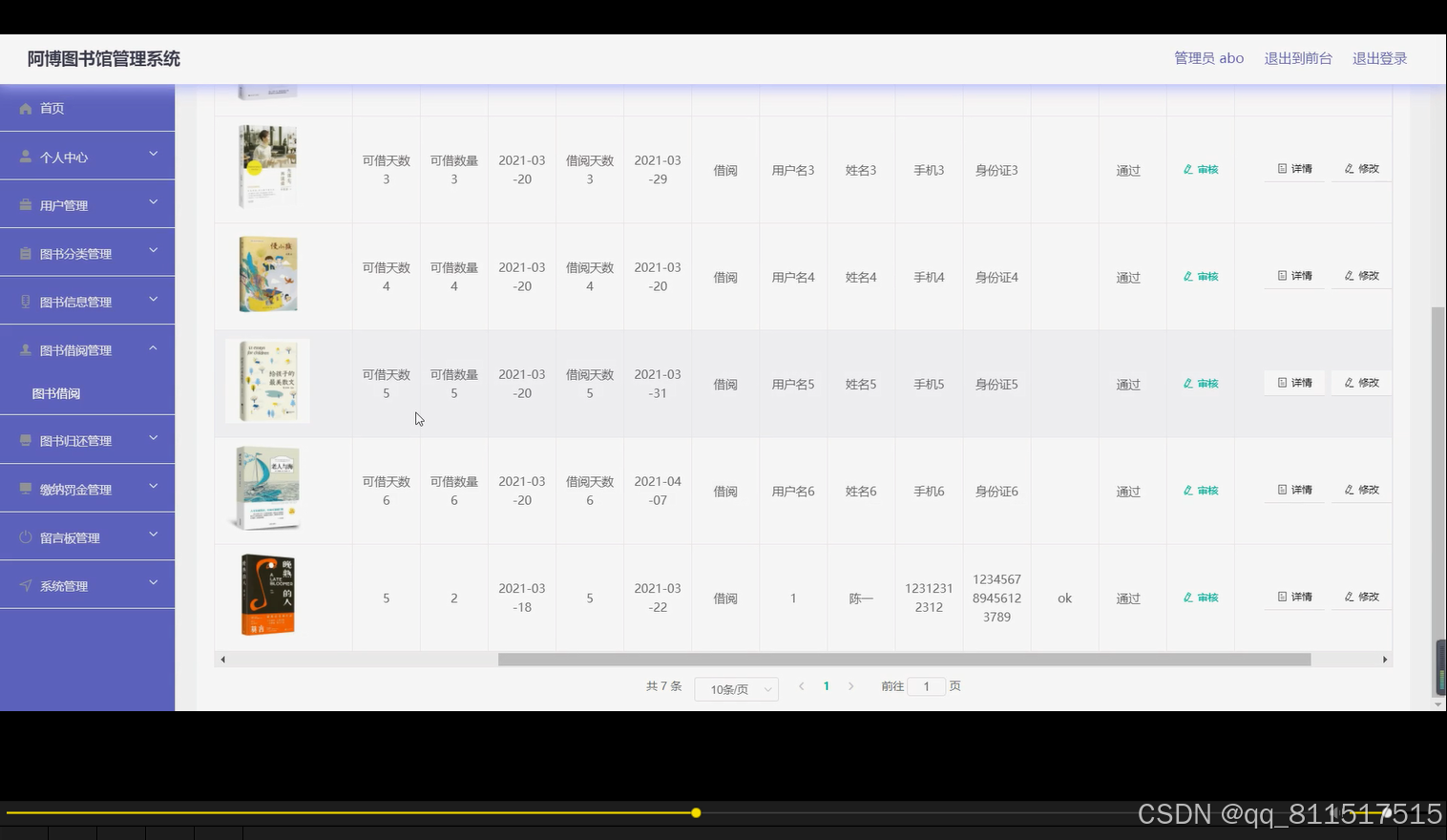The width and height of the screenshot is (1447, 840).
Task: Go to previous page with left arrow
Action: coord(802,686)
